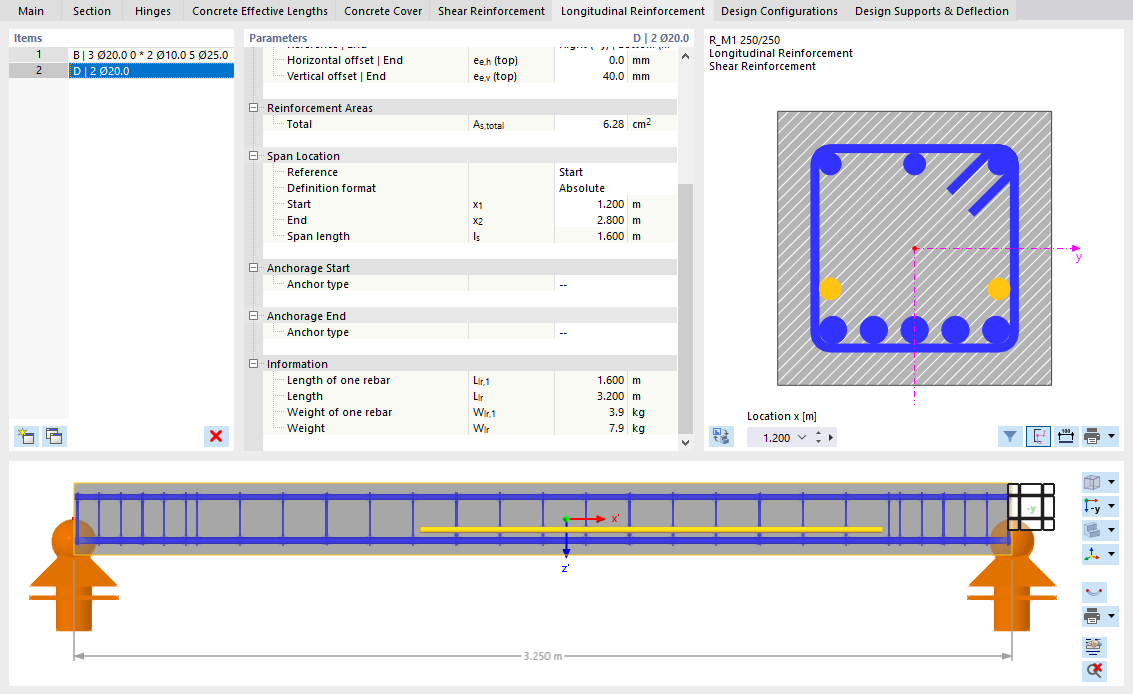Create a new reinforcement item
This screenshot has height=694, width=1133.
pyautogui.click(x=26, y=436)
